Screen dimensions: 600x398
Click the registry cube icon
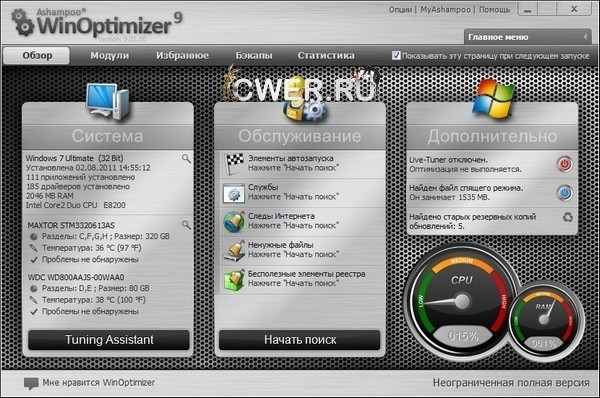[234, 280]
